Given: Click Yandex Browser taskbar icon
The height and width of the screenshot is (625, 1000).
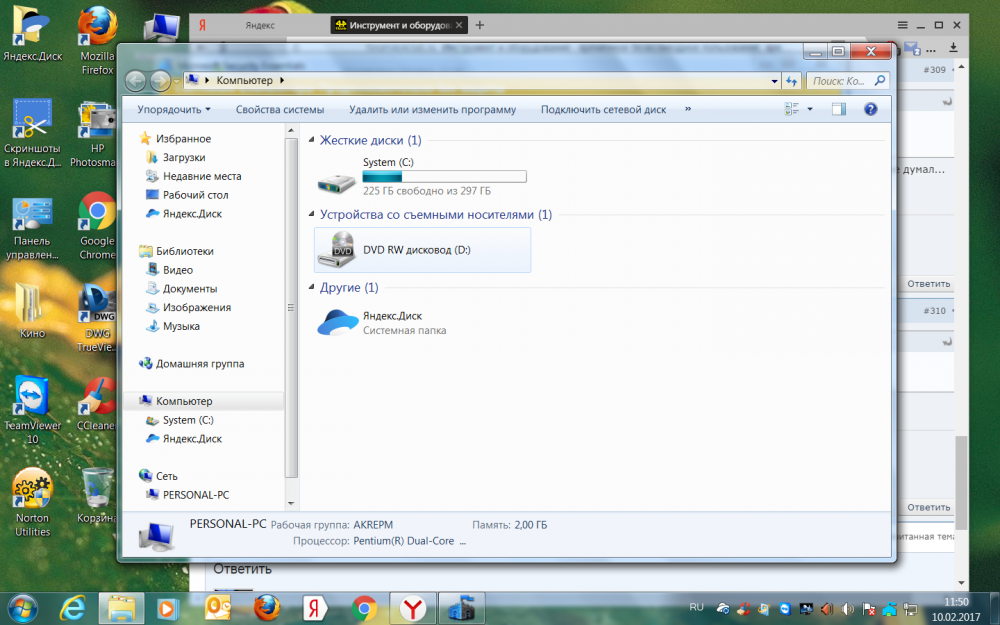Looking at the screenshot, I should pos(413,608).
